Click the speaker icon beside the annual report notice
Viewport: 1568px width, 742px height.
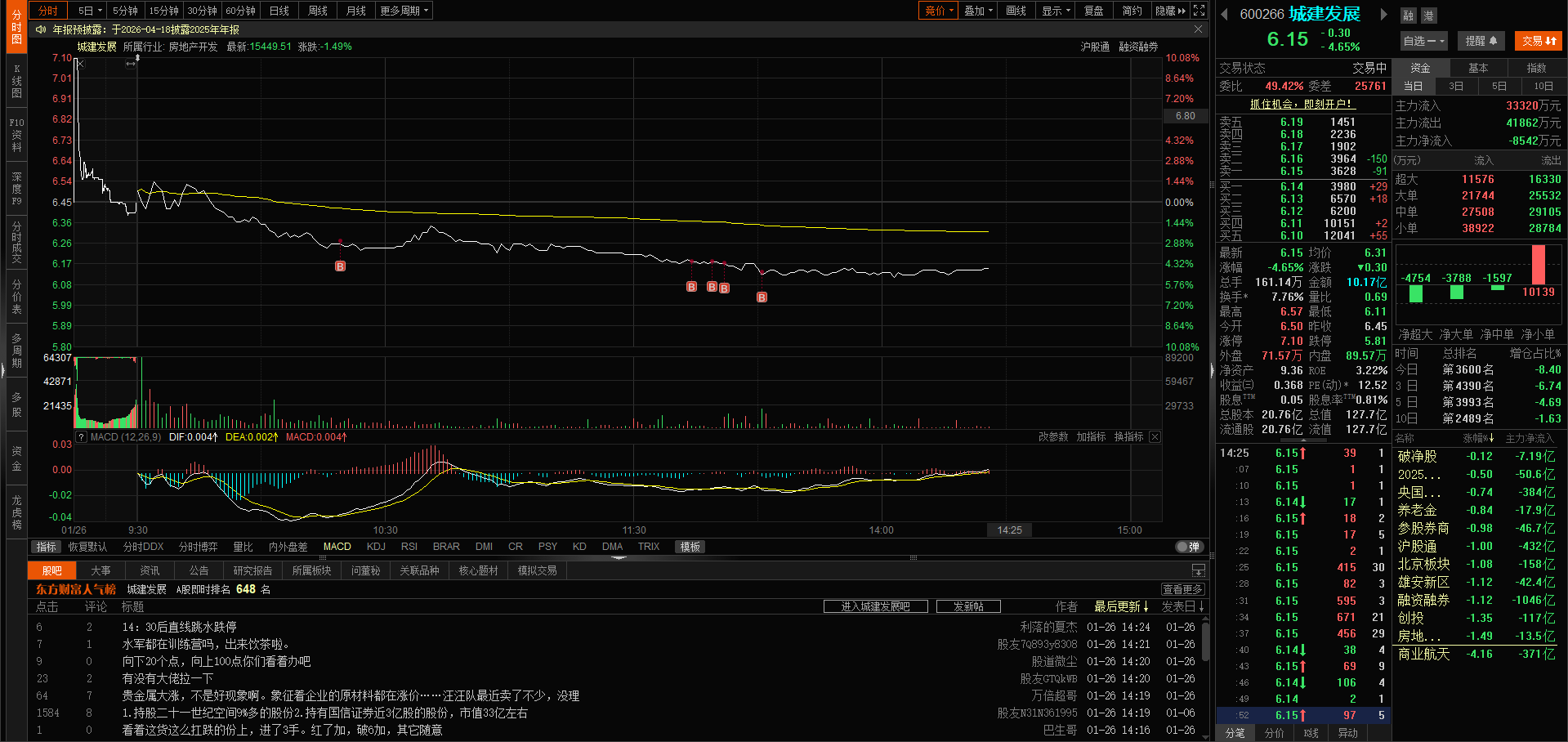(41, 29)
